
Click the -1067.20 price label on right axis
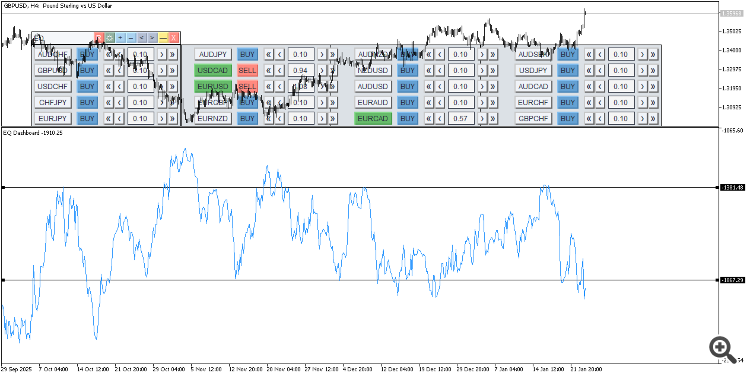click(x=732, y=280)
